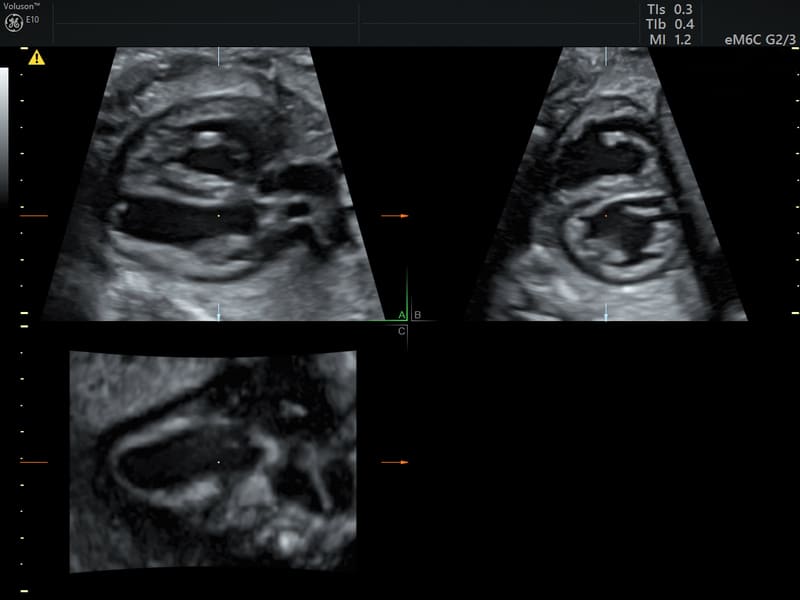Click the orange line left of plane C
800x600 pixels.
pyautogui.click(x=34, y=462)
